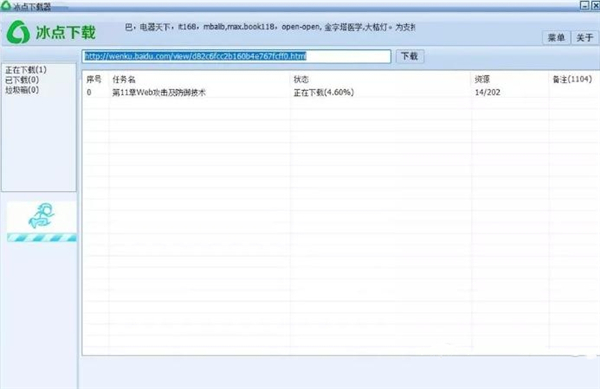Click the scrolling supported-sites marquee text

point(270,27)
